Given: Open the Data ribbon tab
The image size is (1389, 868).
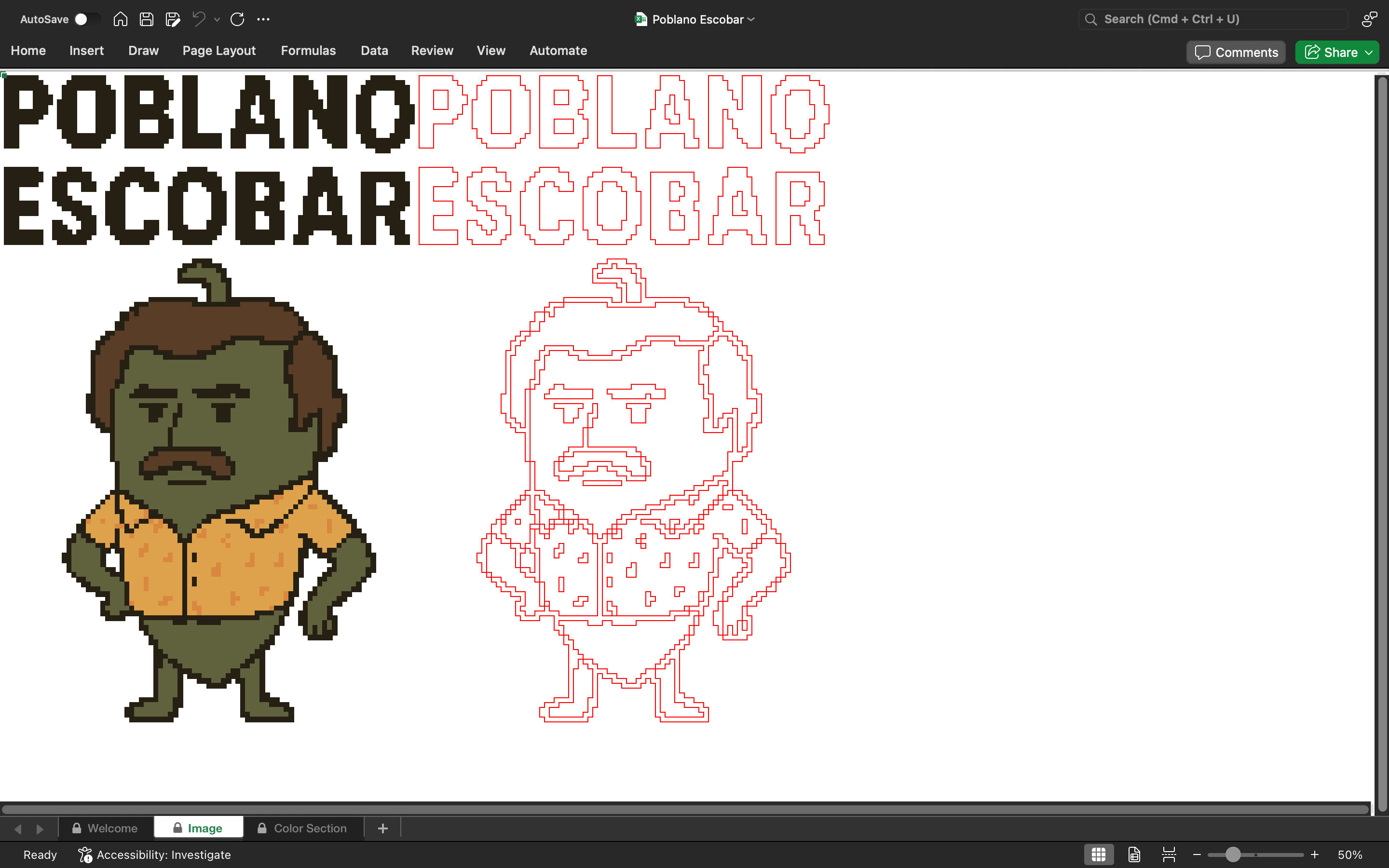Looking at the screenshot, I should pos(374,51).
